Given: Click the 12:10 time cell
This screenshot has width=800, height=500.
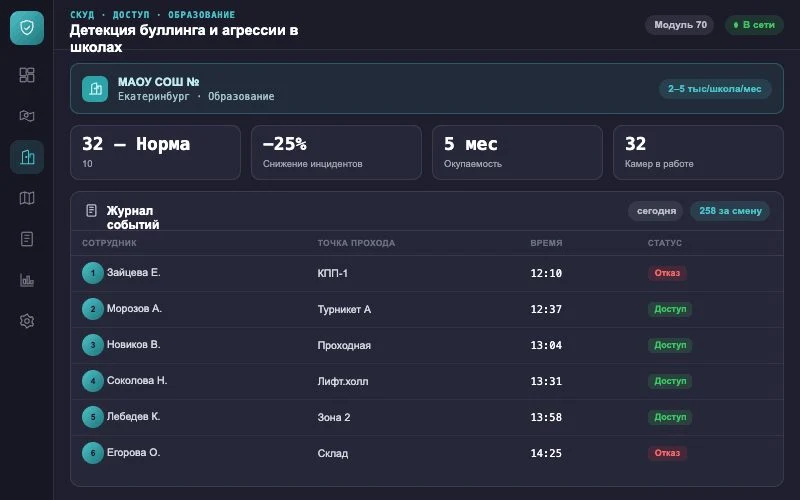Looking at the screenshot, I should click(x=546, y=273).
